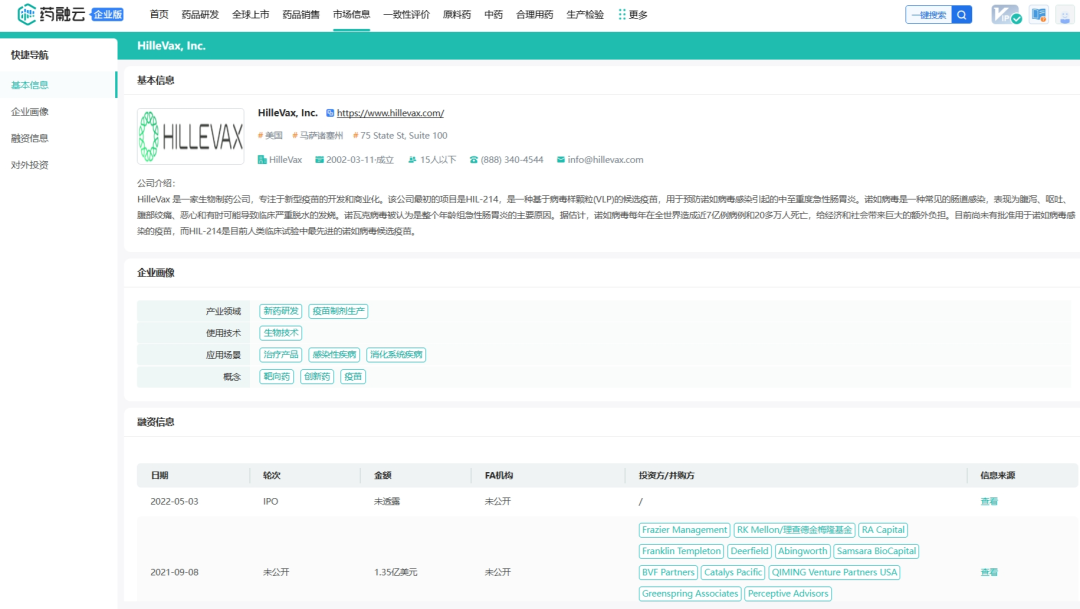Jump to 对外投资 section in sidebar
Viewport: 1080px width, 609px height.
(30, 165)
